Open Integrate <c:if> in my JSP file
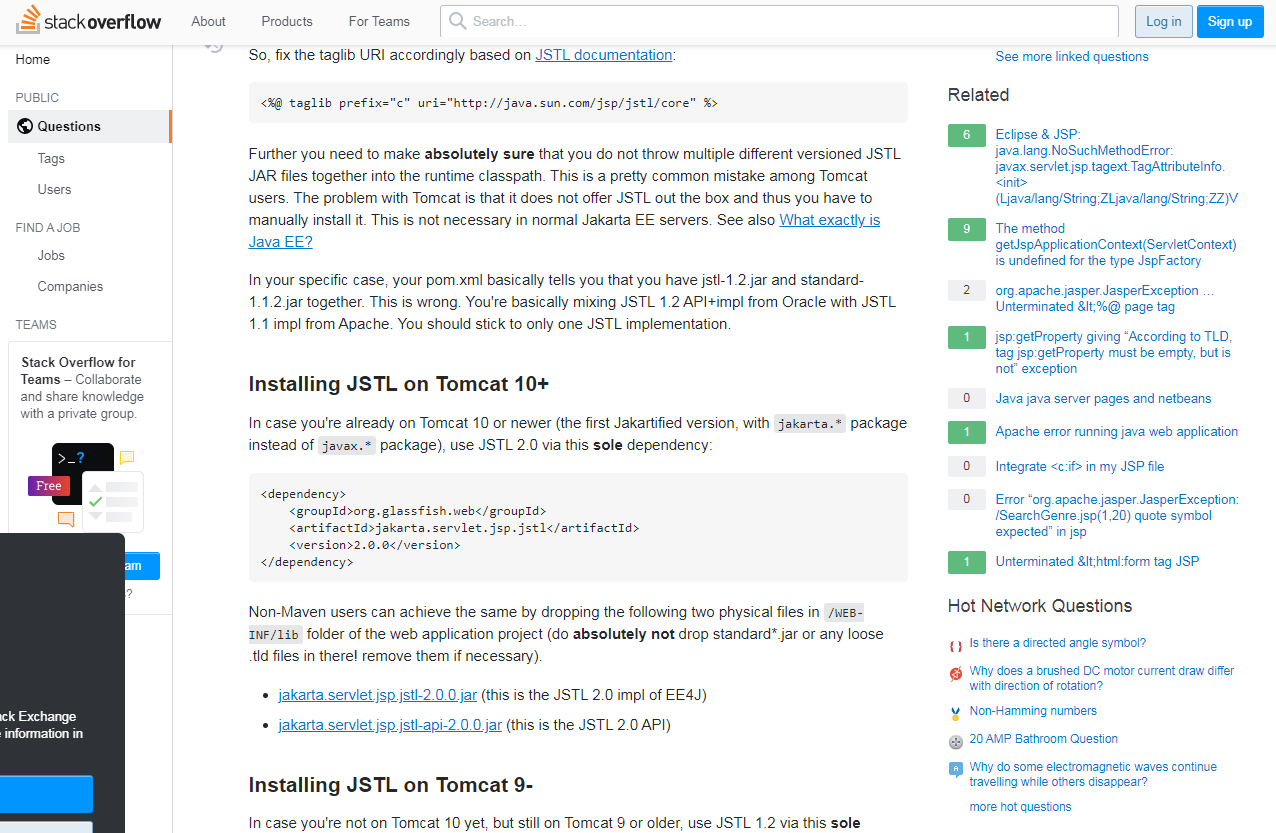 1080,466
